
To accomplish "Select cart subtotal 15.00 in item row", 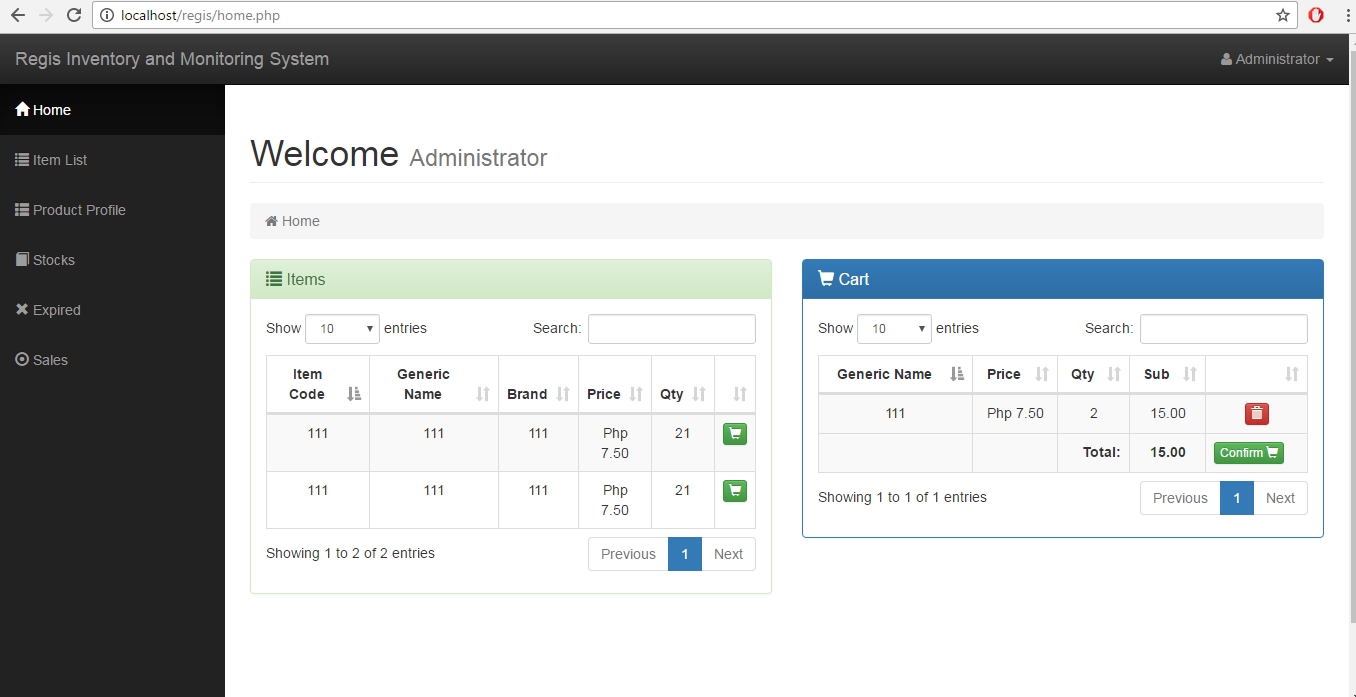I will click(x=1168, y=413).
